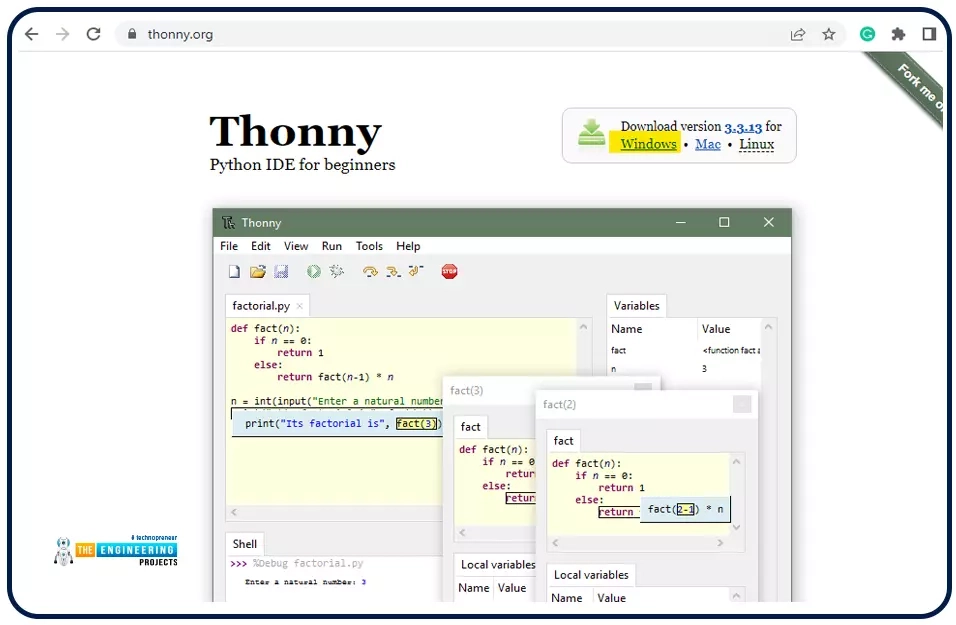Click the browser forward arrow
Viewport: 956px width, 625px height.
[62, 34]
